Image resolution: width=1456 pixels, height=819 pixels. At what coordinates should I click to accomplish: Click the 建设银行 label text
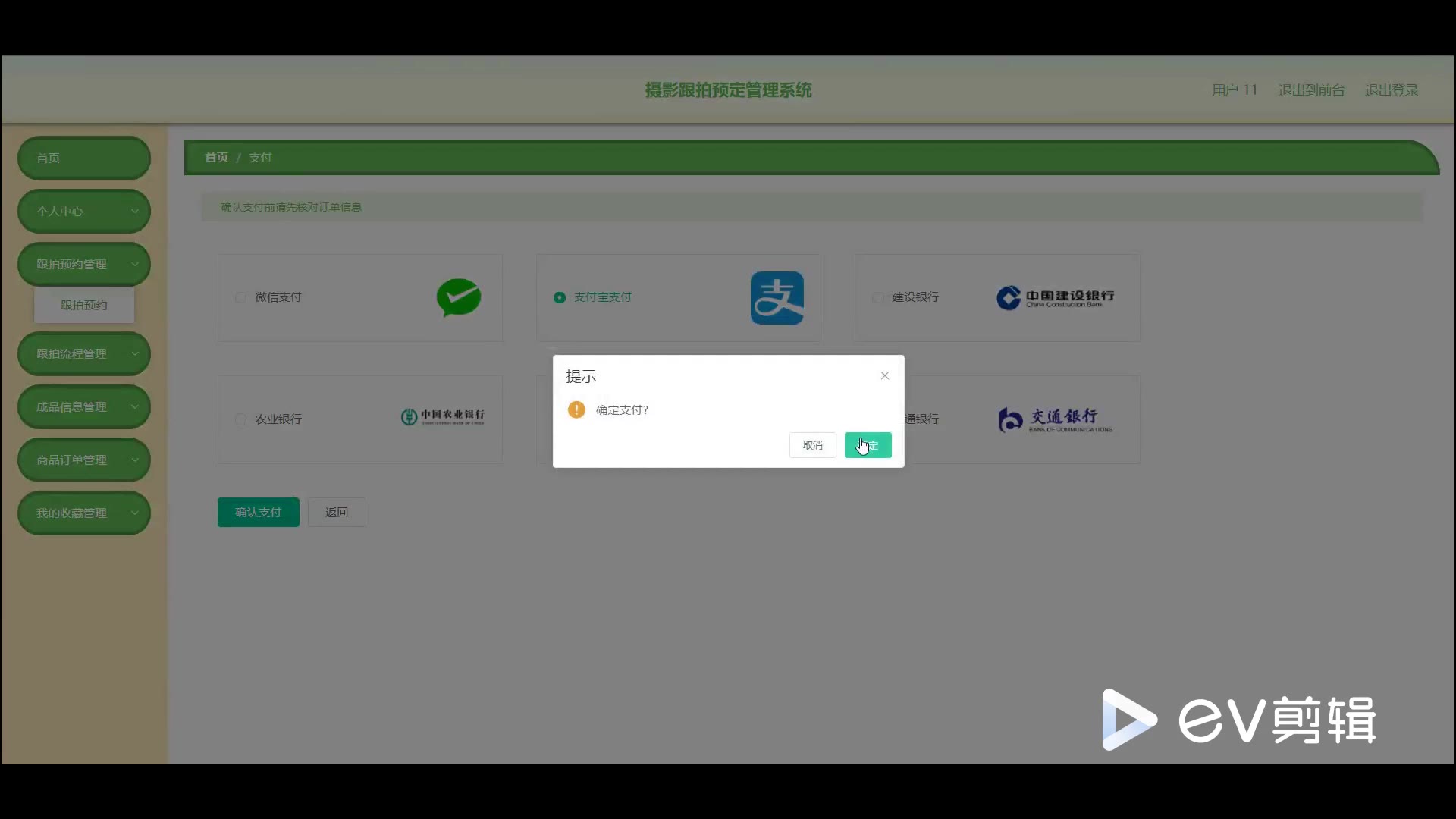tap(915, 297)
